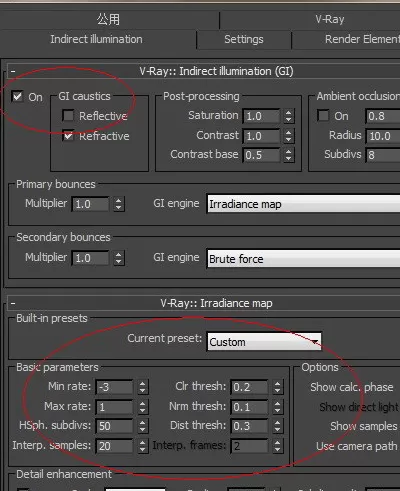Click the Max rate field

(x=114, y=407)
